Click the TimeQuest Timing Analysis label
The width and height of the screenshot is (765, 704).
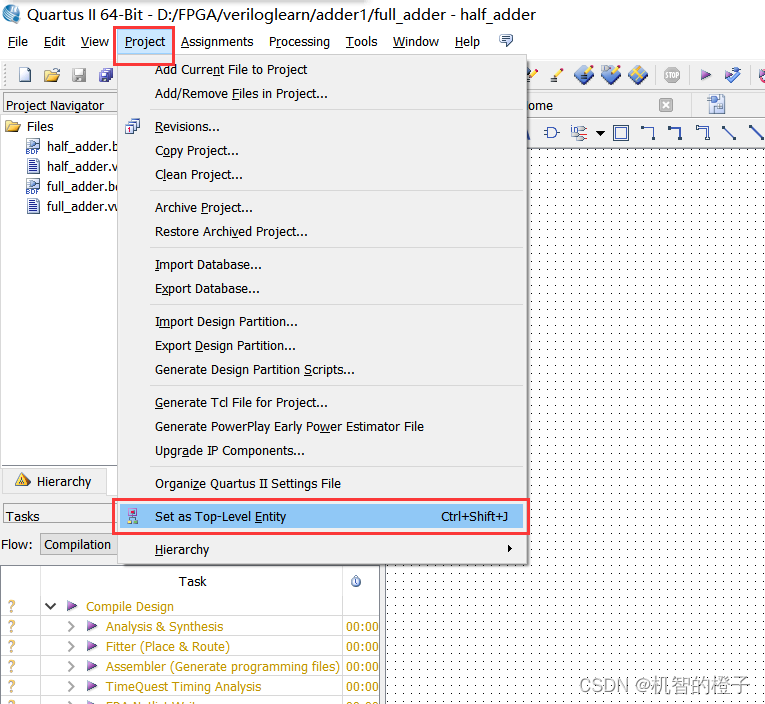[183, 686]
